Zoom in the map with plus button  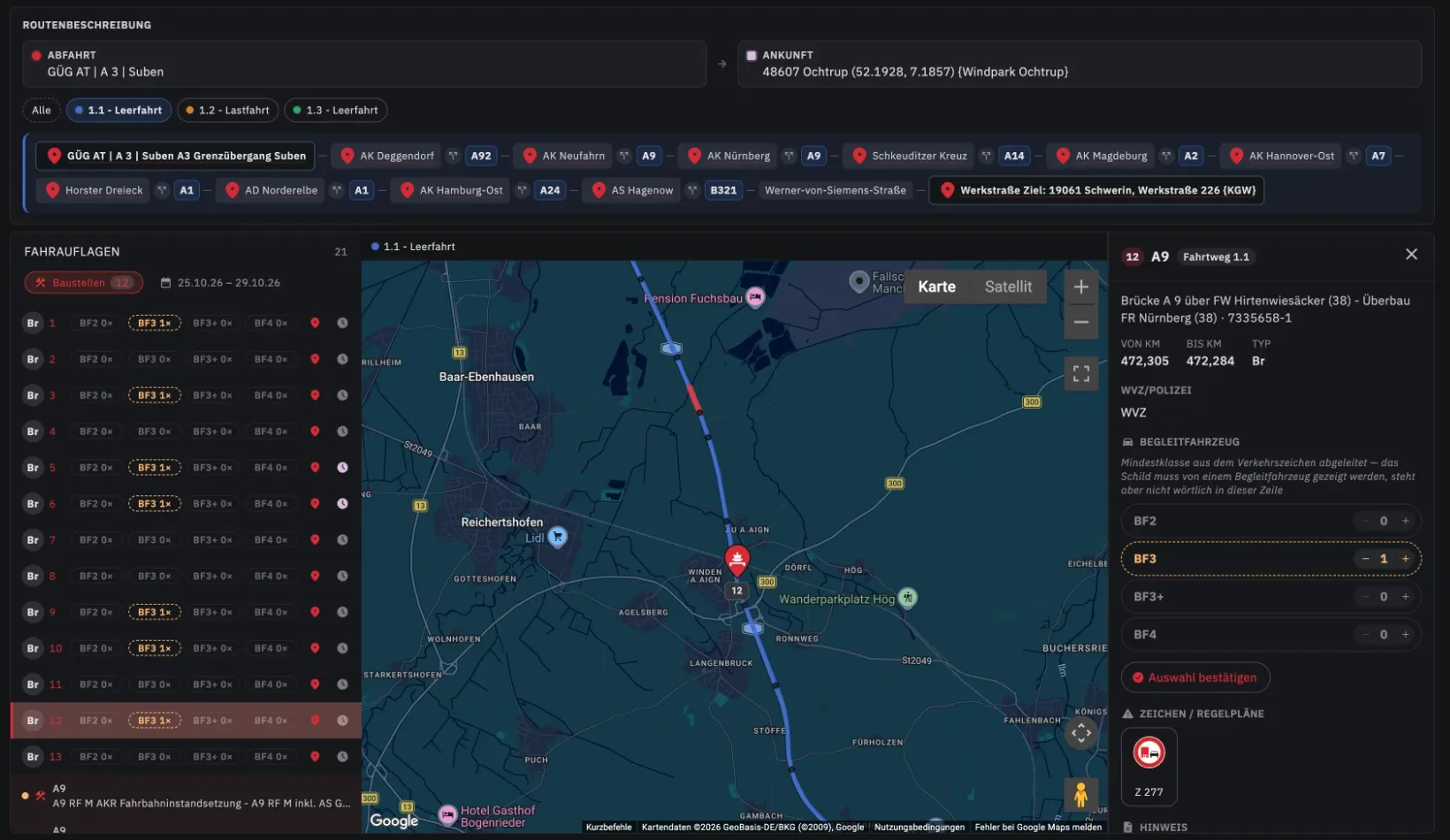(1080, 286)
